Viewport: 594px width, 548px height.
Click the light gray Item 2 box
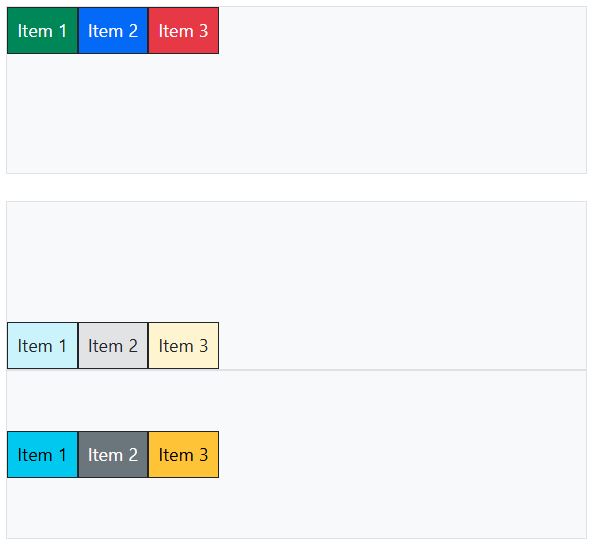click(113, 345)
